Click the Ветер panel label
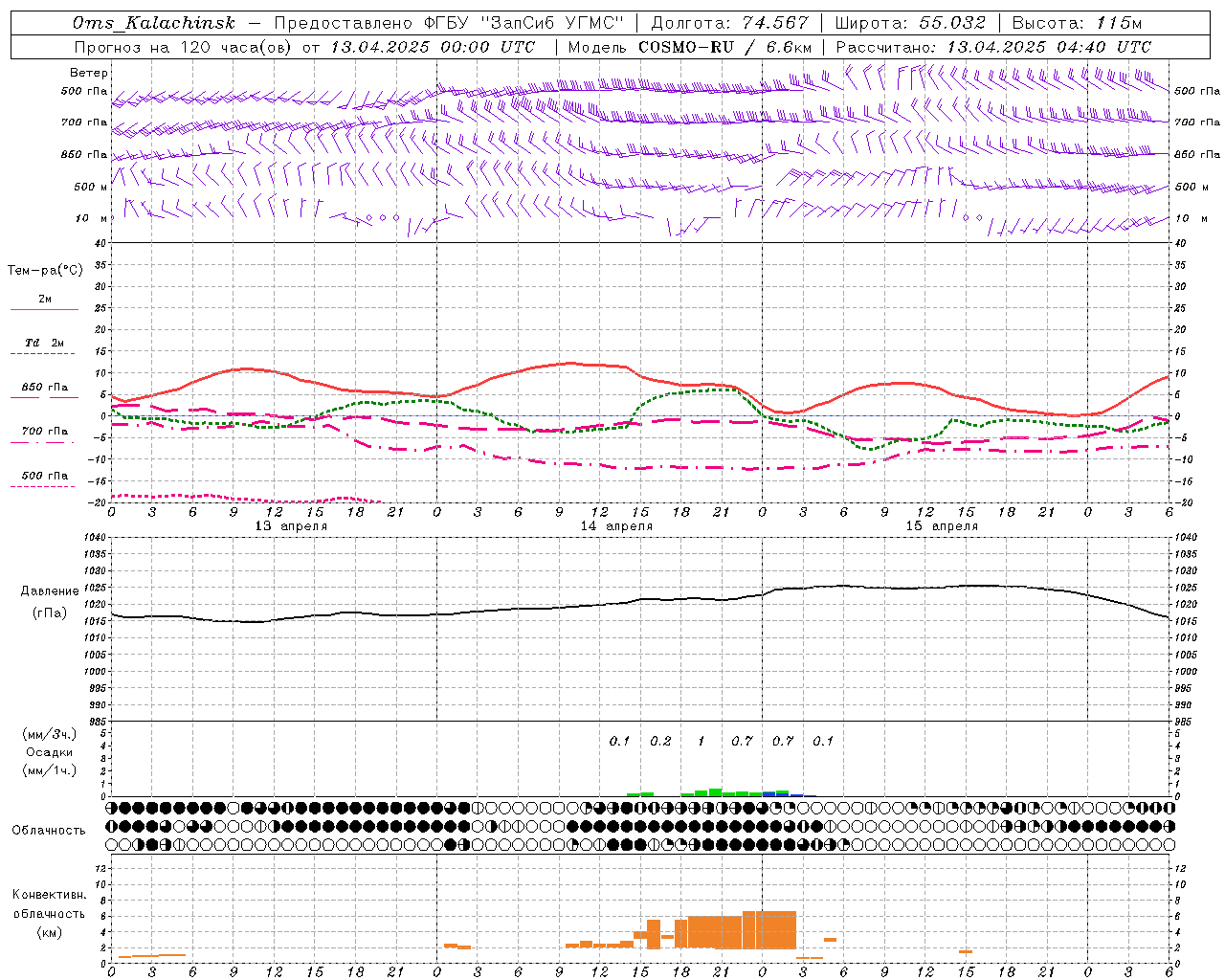This screenshot has height=980, width=1225. click(89, 73)
